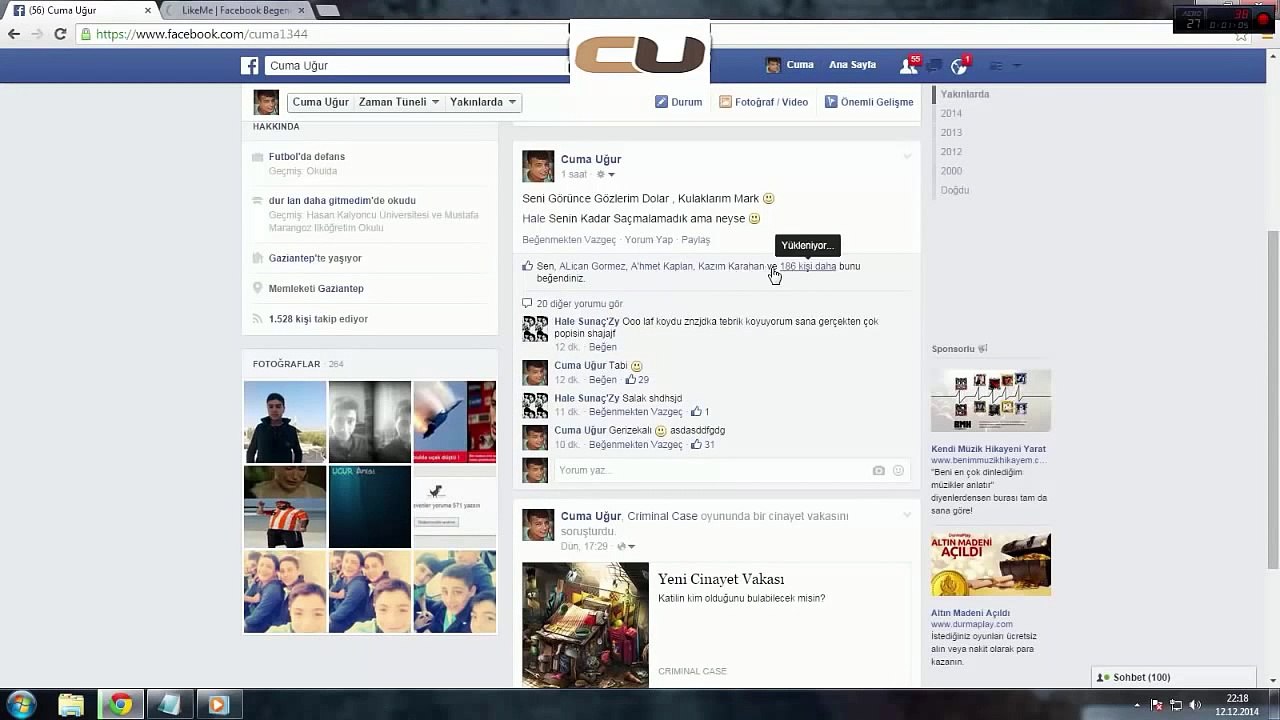Open the 186 kişi daha likes link

808,266
